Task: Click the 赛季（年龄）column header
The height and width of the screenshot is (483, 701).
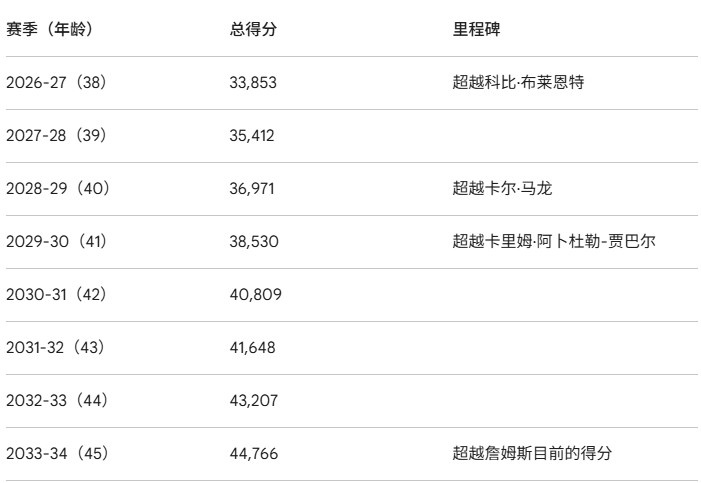Action: click(49, 29)
